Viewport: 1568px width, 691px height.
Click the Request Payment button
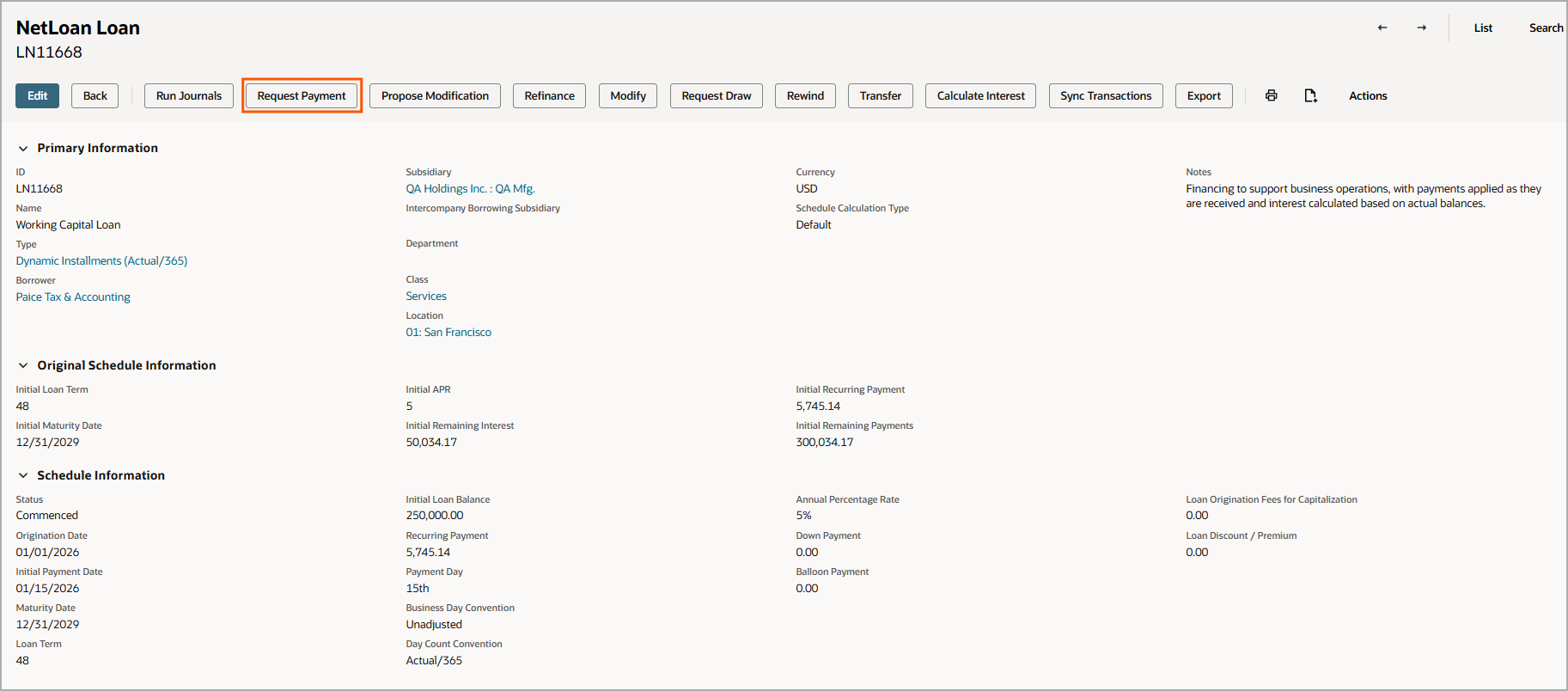pyautogui.click(x=302, y=95)
